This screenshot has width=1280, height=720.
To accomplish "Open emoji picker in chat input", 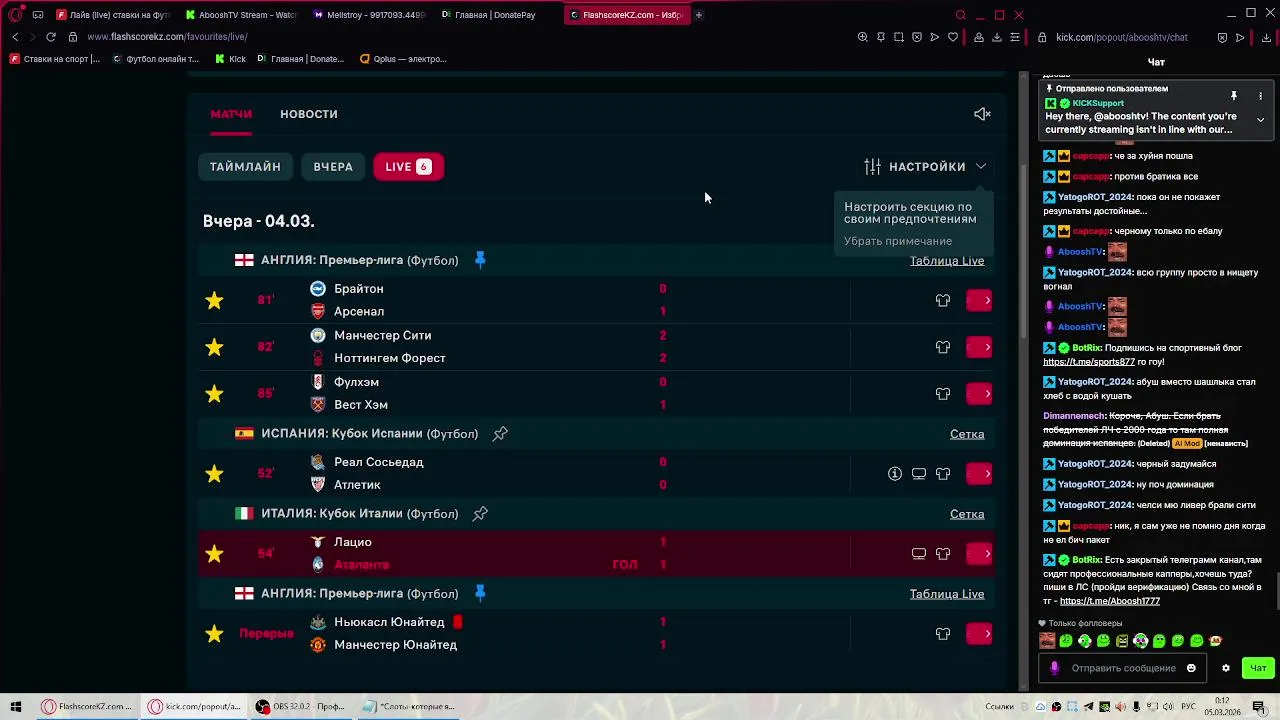I will [1191, 668].
